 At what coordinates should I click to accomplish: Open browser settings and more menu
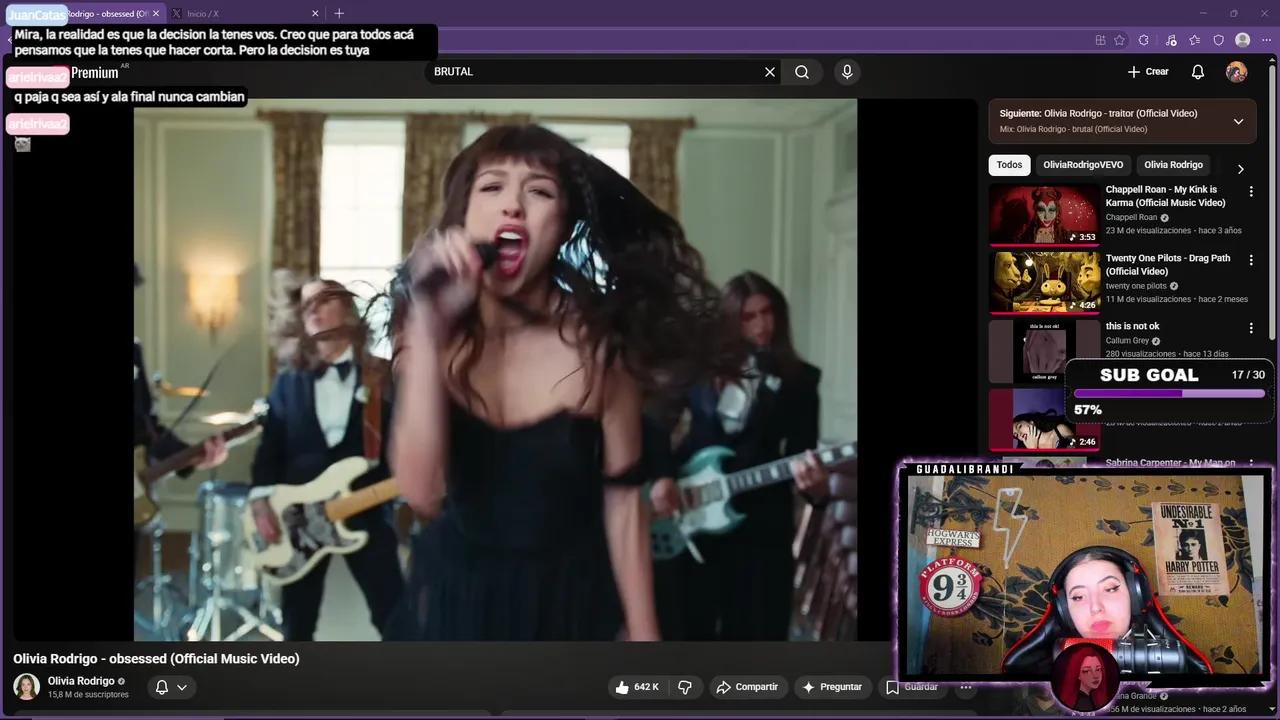[1268, 40]
